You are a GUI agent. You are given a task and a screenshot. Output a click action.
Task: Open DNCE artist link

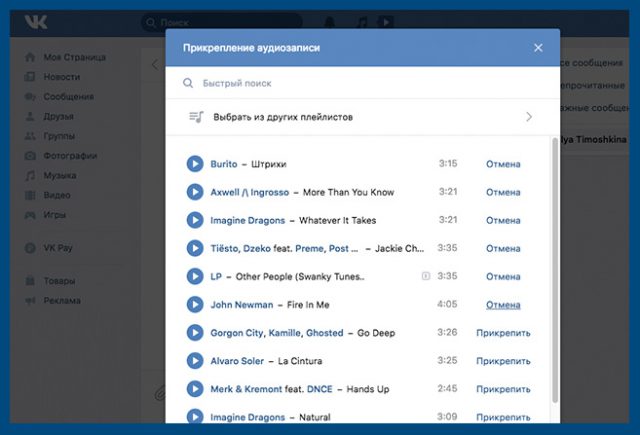coord(320,389)
